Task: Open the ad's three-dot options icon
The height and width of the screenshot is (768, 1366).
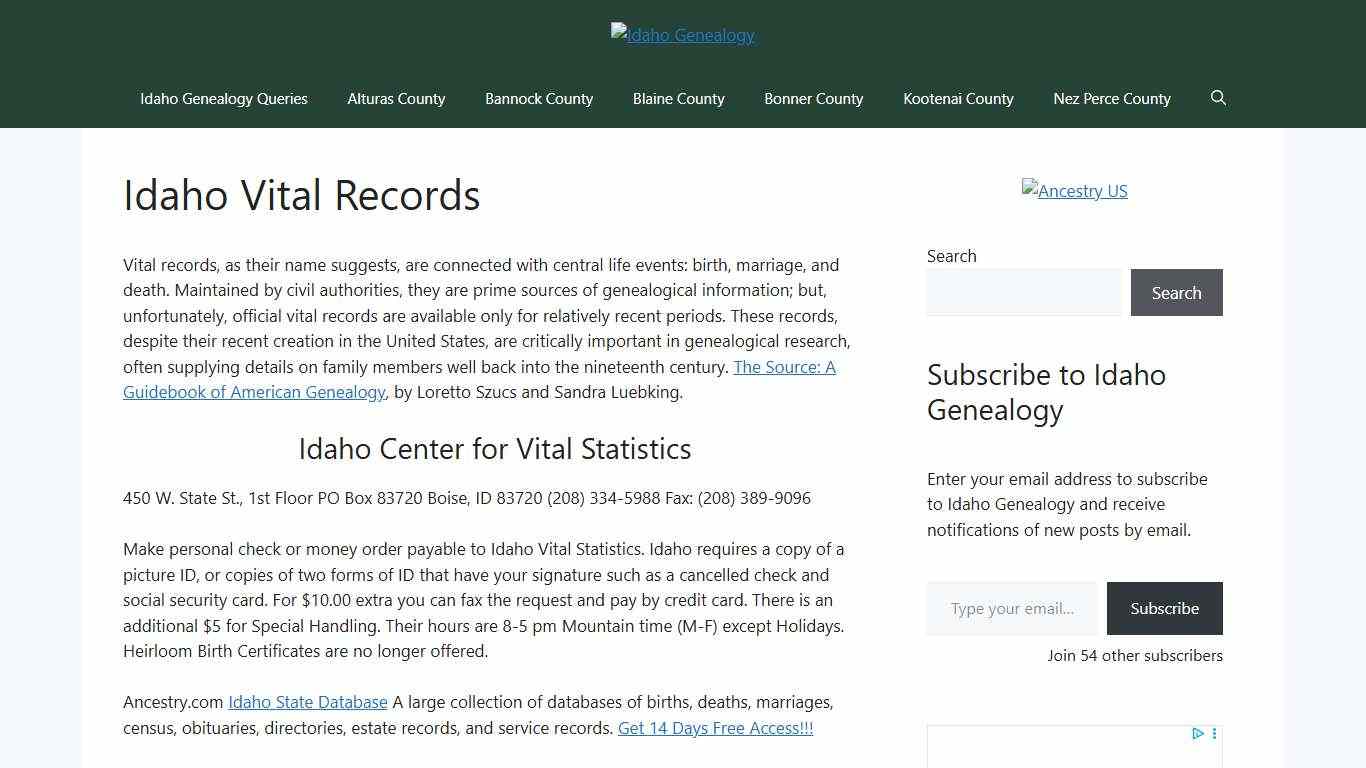Action: [x=1212, y=733]
